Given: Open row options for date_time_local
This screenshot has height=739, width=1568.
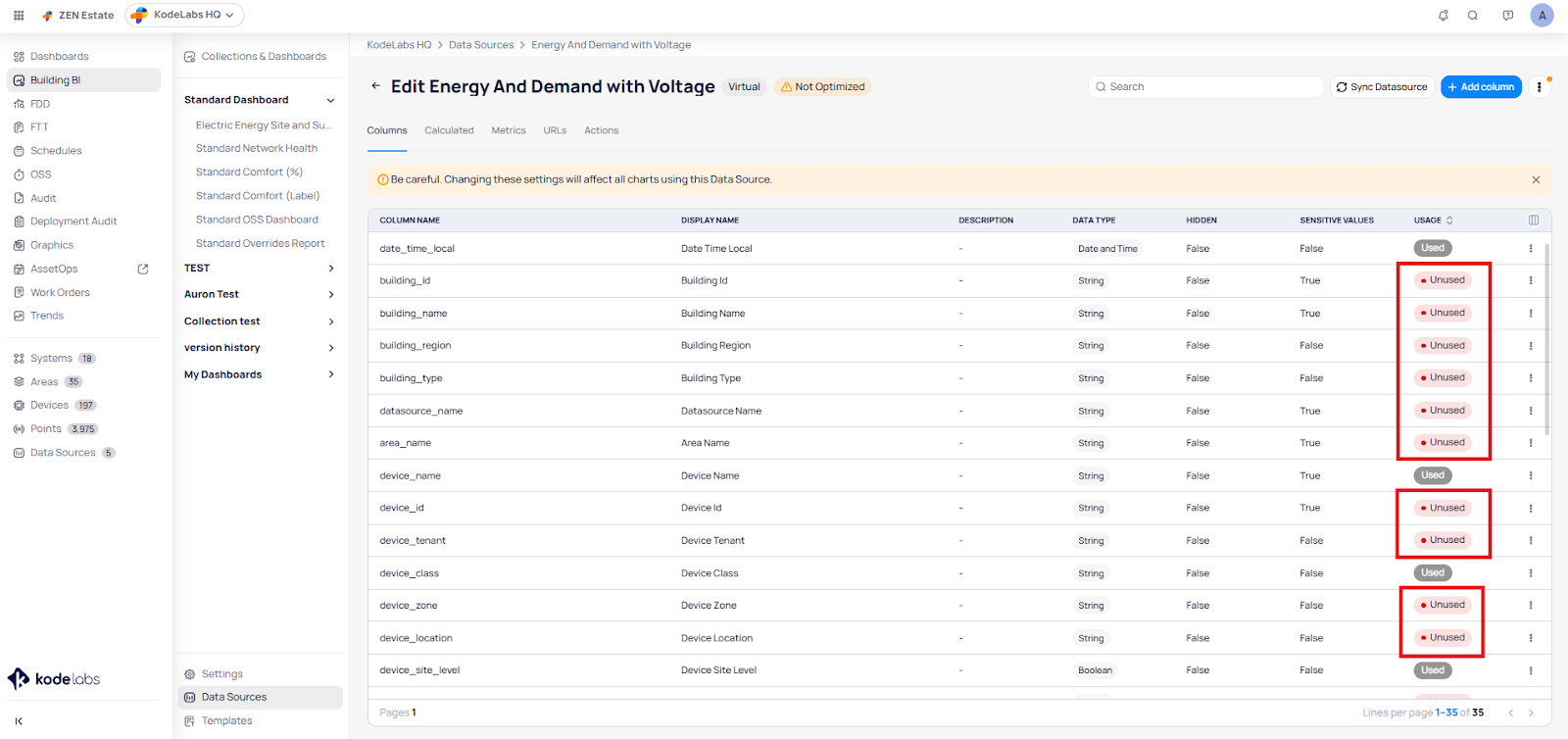Looking at the screenshot, I should (x=1531, y=249).
